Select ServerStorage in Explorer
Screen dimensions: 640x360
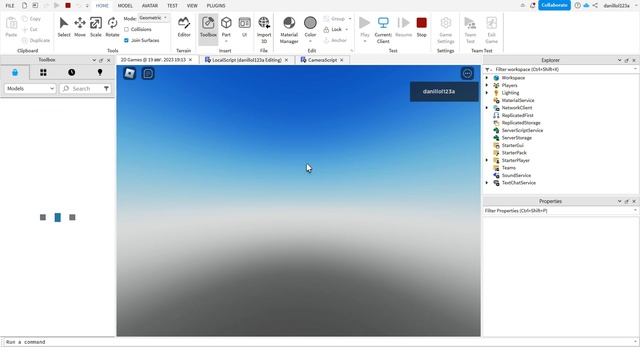[x=516, y=138]
